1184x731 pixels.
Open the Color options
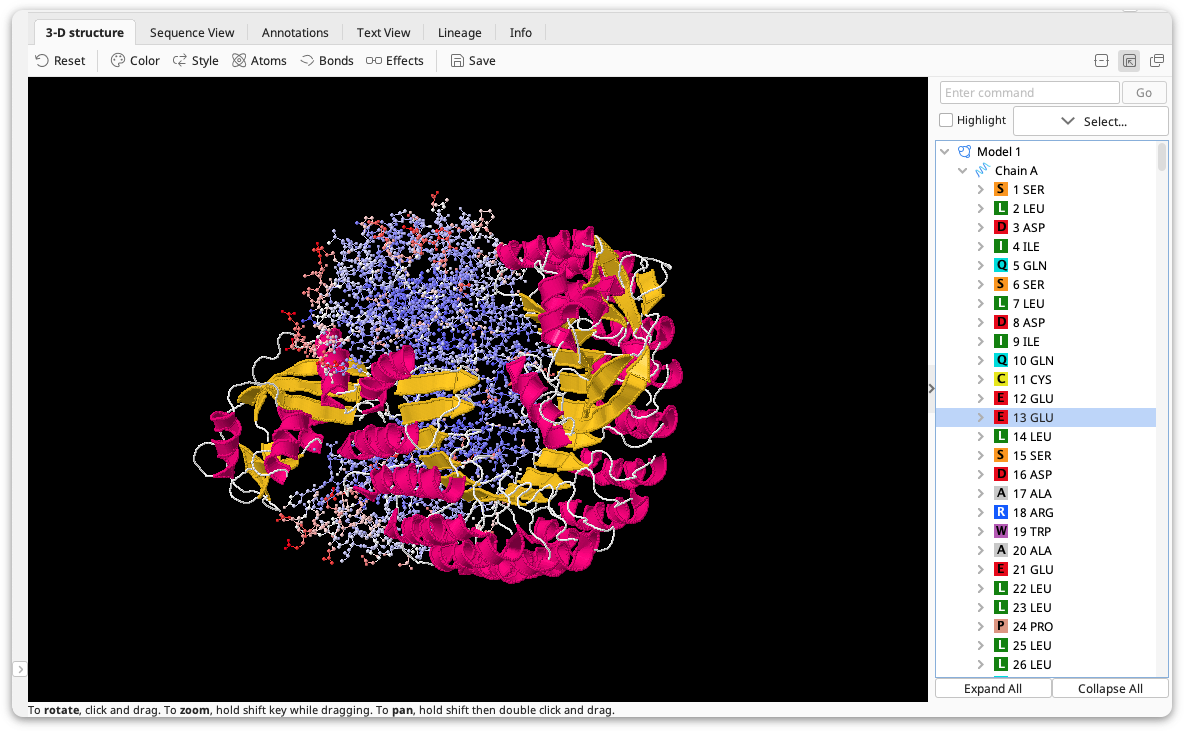coord(135,60)
